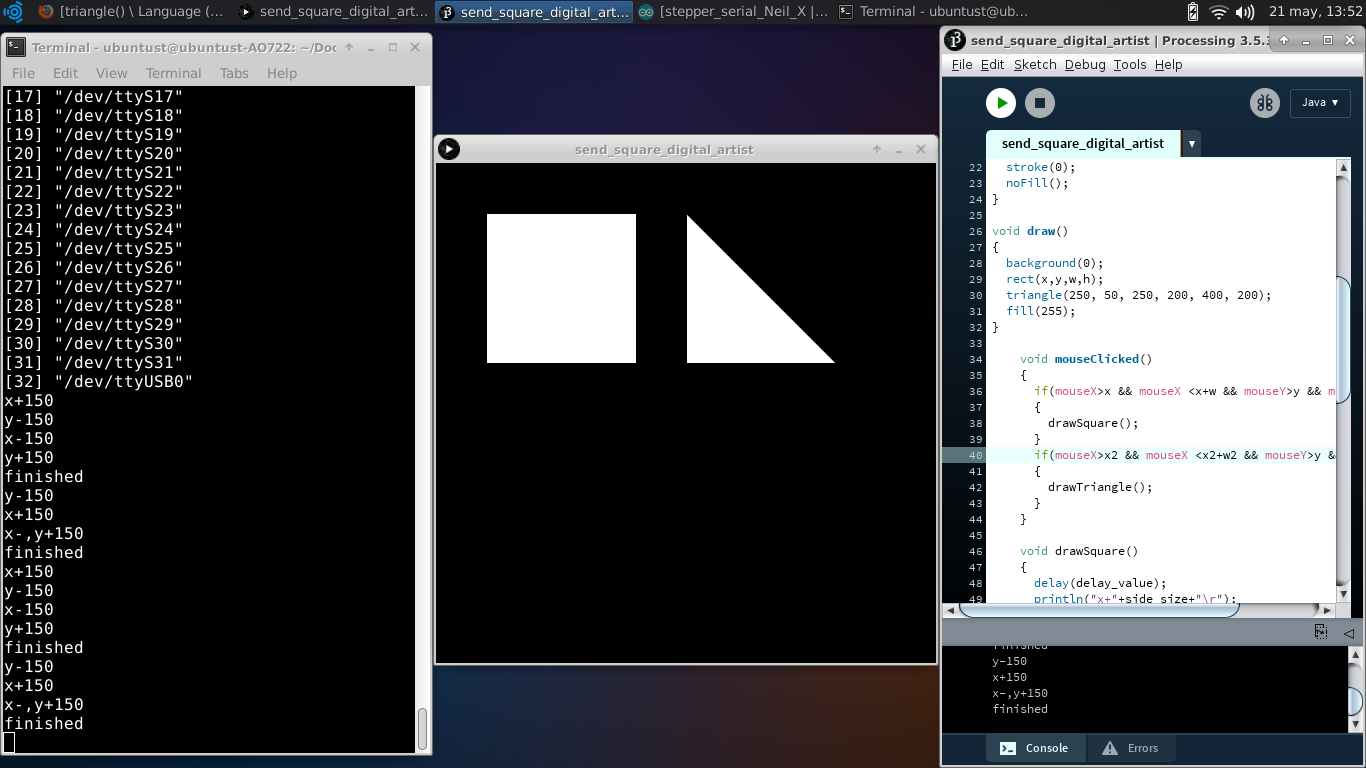Open the Wi-Fi network indicator
Image resolution: width=1366 pixels, height=768 pixels.
point(1218,12)
